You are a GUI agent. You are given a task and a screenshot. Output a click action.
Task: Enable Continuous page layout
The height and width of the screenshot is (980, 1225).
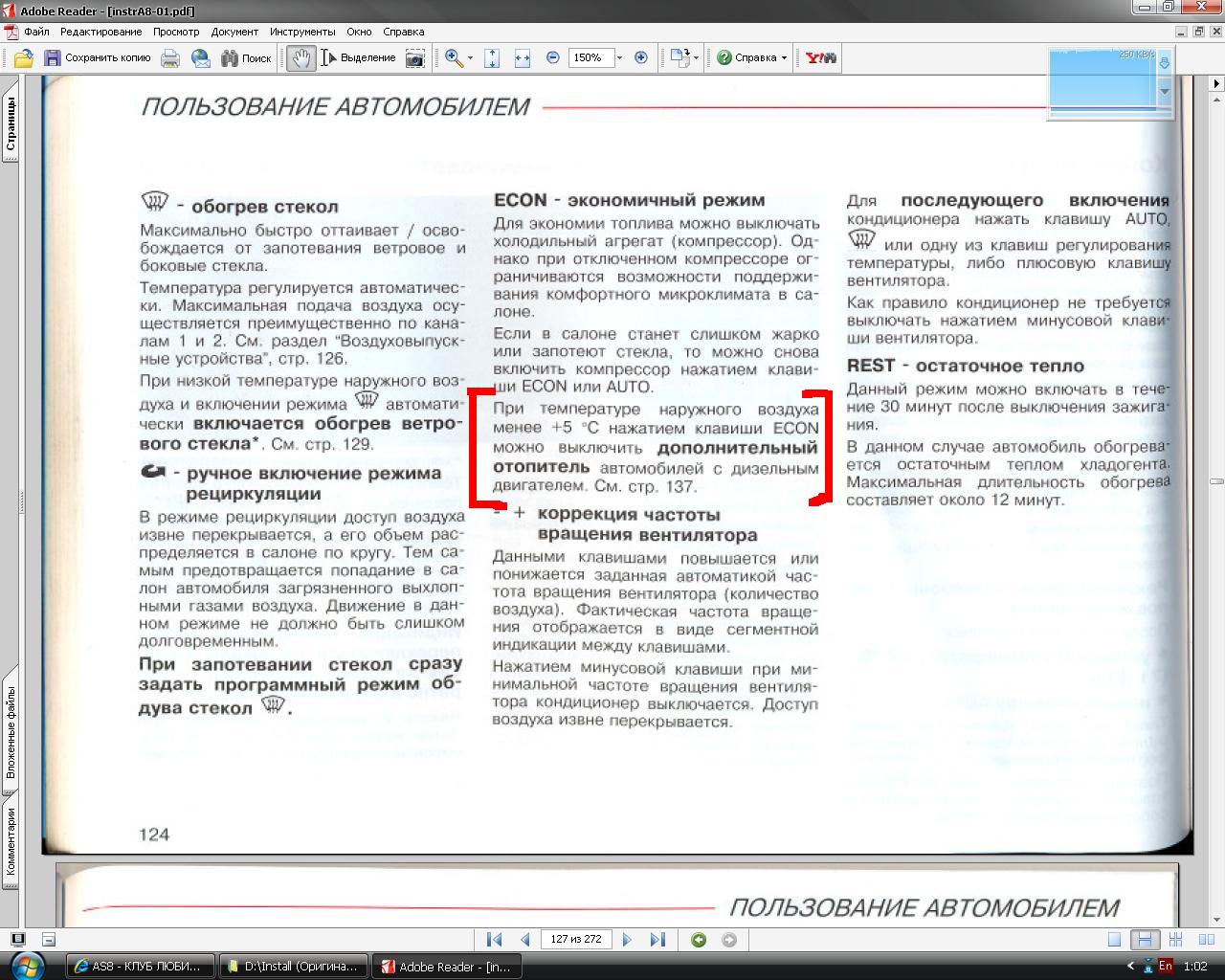pyautogui.click(x=1145, y=940)
